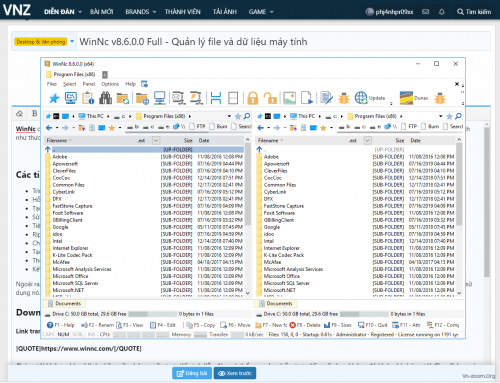Click the network computer toolbar icon

click(x=160, y=98)
